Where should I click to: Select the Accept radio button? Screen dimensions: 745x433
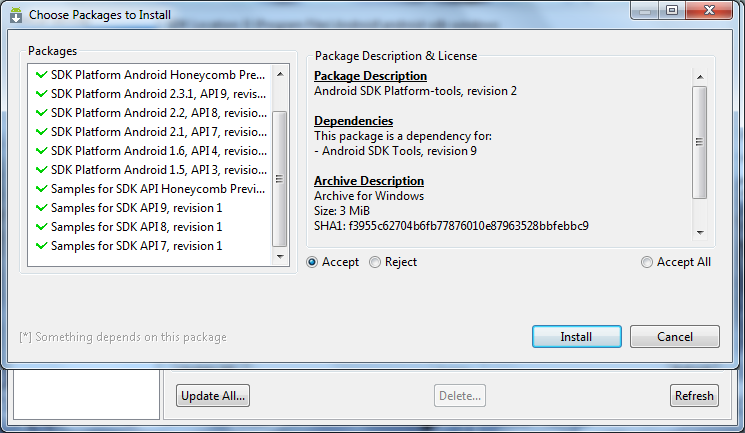coord(313,262)
